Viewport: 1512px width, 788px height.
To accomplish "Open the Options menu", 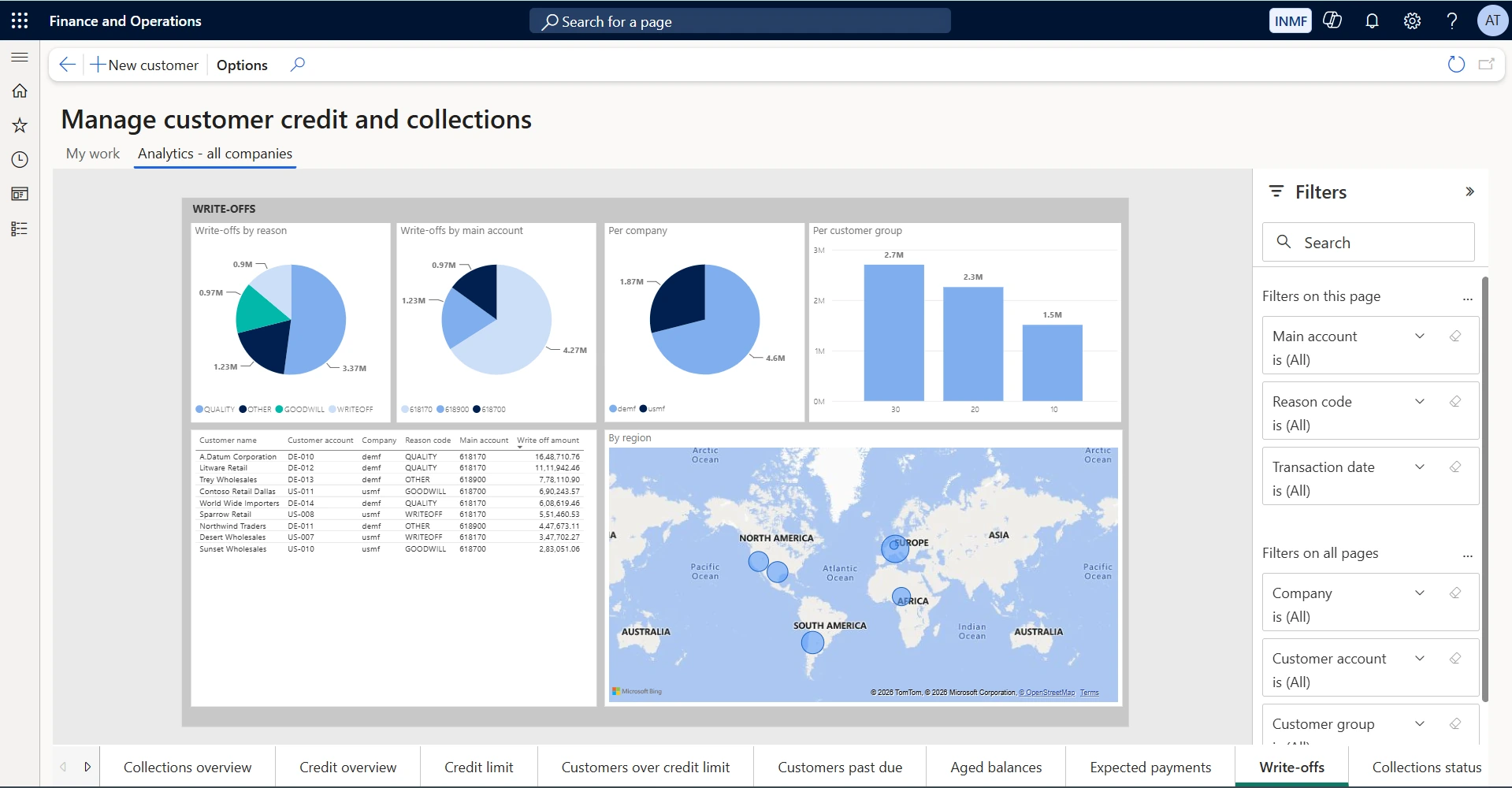I will [242, 65].
